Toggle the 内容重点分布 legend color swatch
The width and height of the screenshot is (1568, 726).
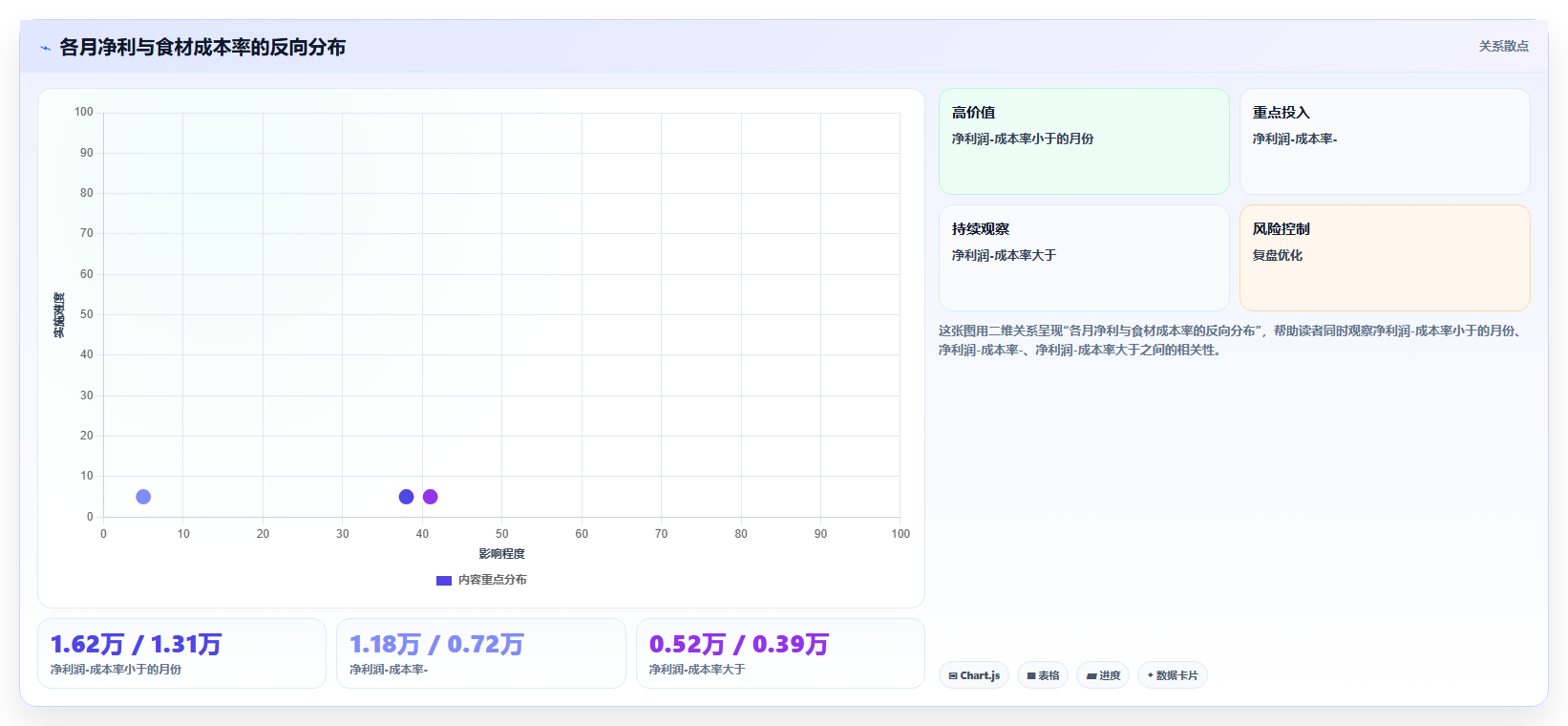coord(444,581)
